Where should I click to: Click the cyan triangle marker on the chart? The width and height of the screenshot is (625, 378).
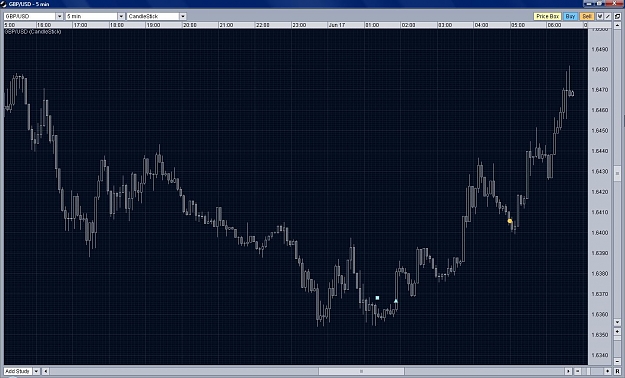pos(395,301)
